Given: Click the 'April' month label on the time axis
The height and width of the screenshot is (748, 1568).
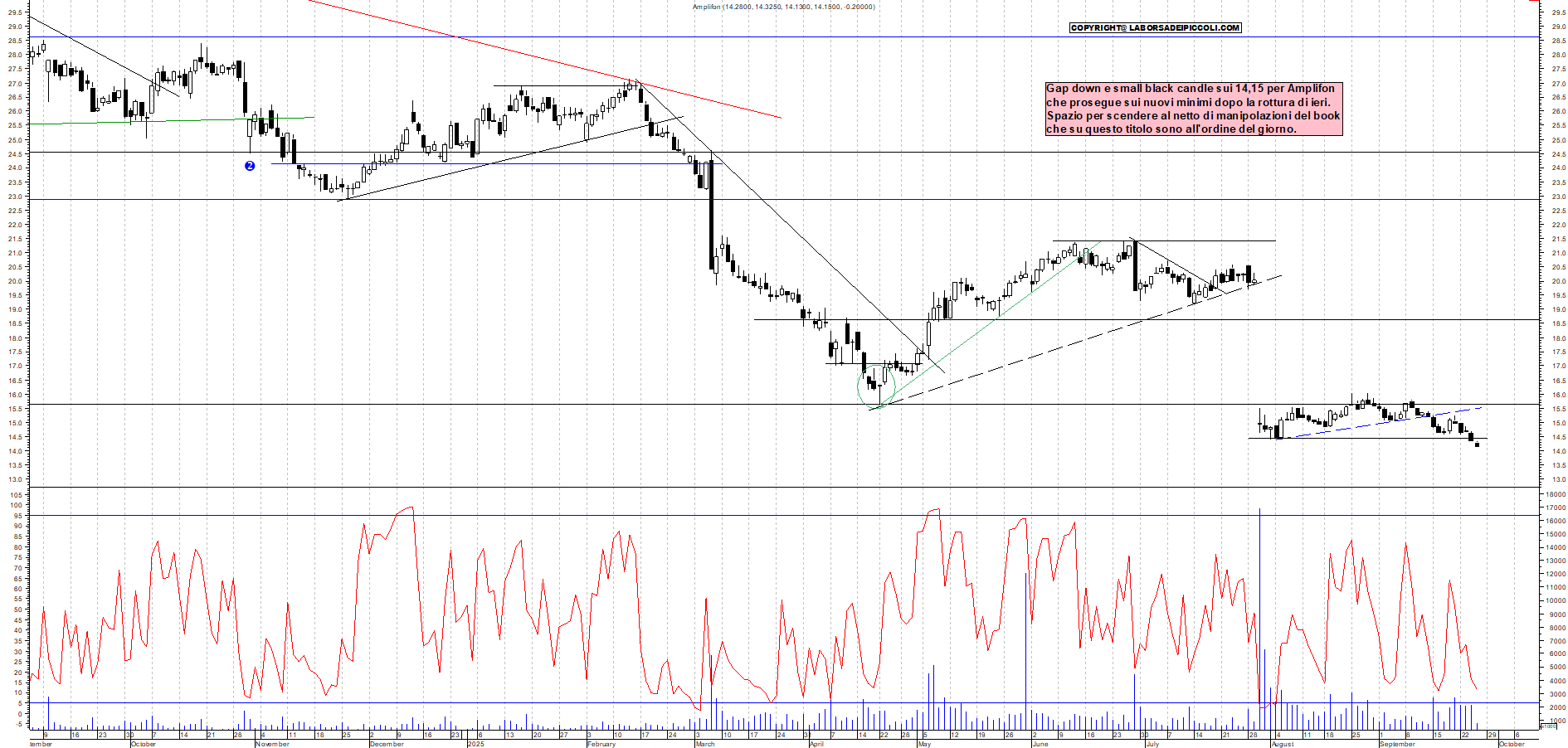Looking at the screenshot, I should coord(816,744).
